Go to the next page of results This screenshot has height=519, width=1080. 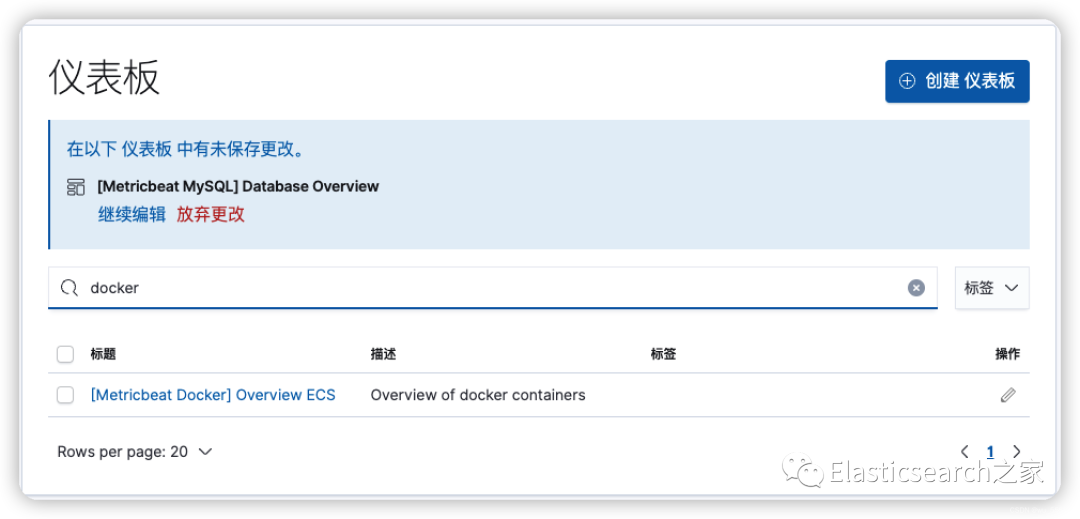1017,452
